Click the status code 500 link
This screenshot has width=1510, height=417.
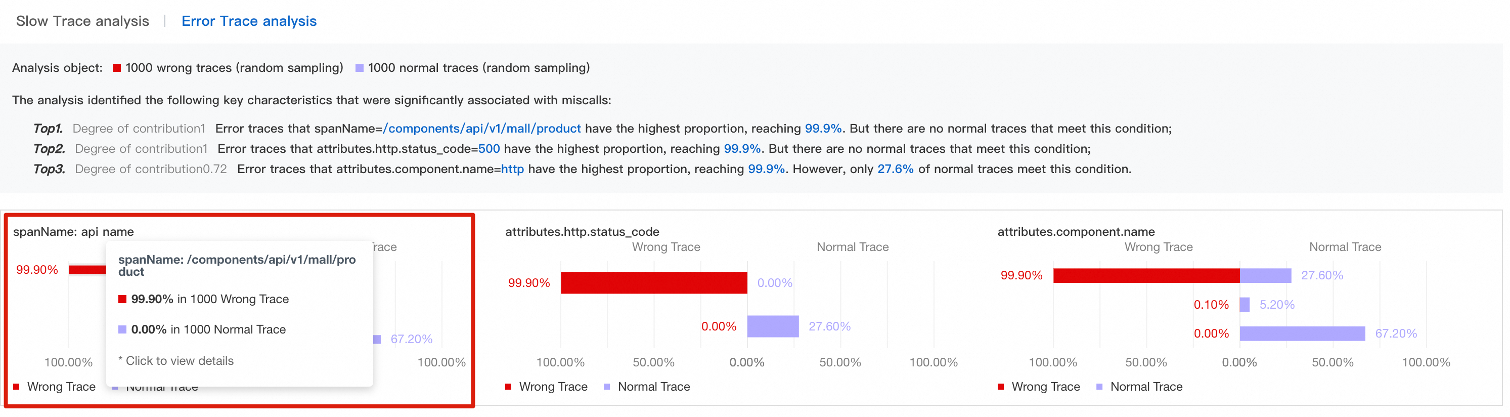pos(489,149)
